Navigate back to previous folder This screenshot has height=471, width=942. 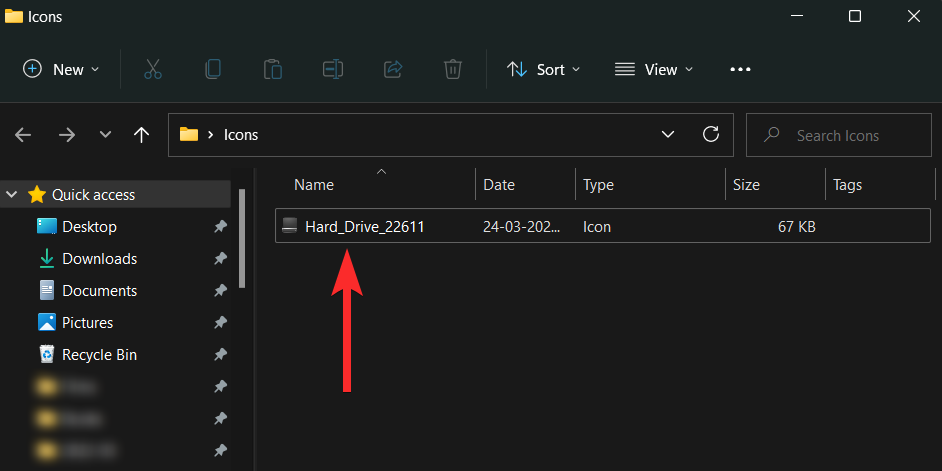click(x=23, y=135)
